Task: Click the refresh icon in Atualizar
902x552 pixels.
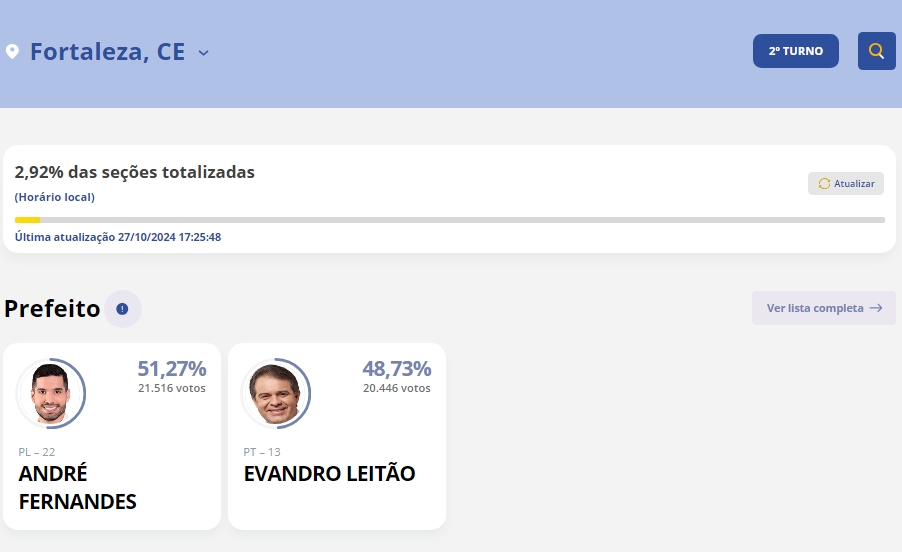Action: [824, 183]
